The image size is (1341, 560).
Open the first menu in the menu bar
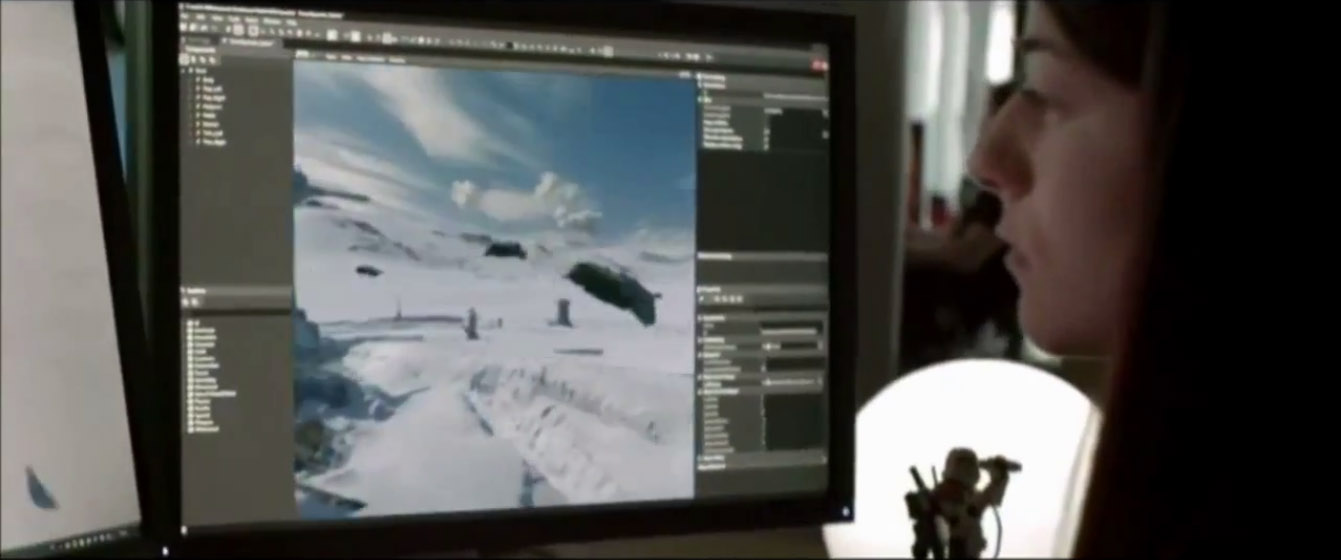click(183, 17)
